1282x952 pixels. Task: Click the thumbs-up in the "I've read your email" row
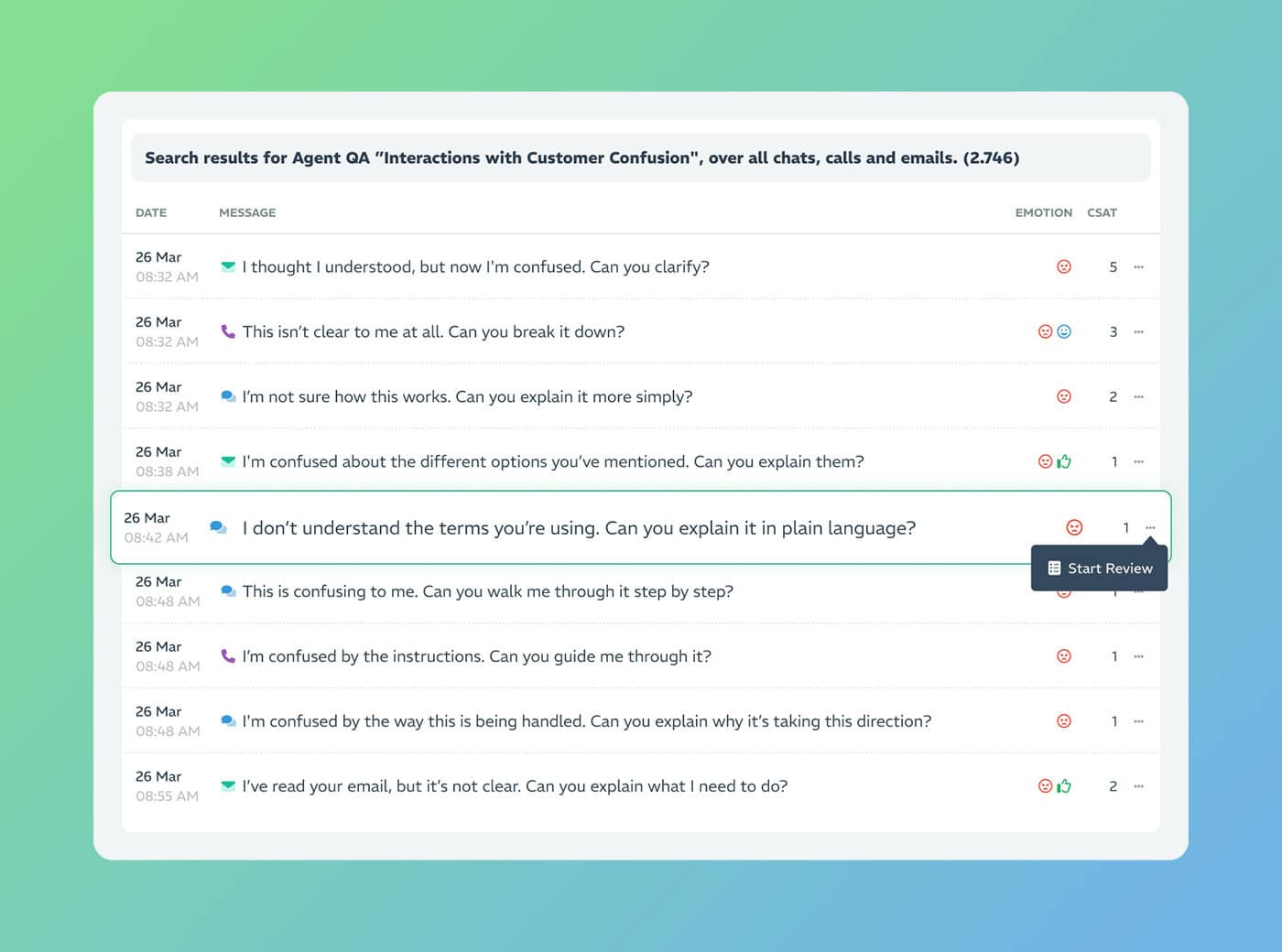pyautogui.click(x=1064, y=786)
